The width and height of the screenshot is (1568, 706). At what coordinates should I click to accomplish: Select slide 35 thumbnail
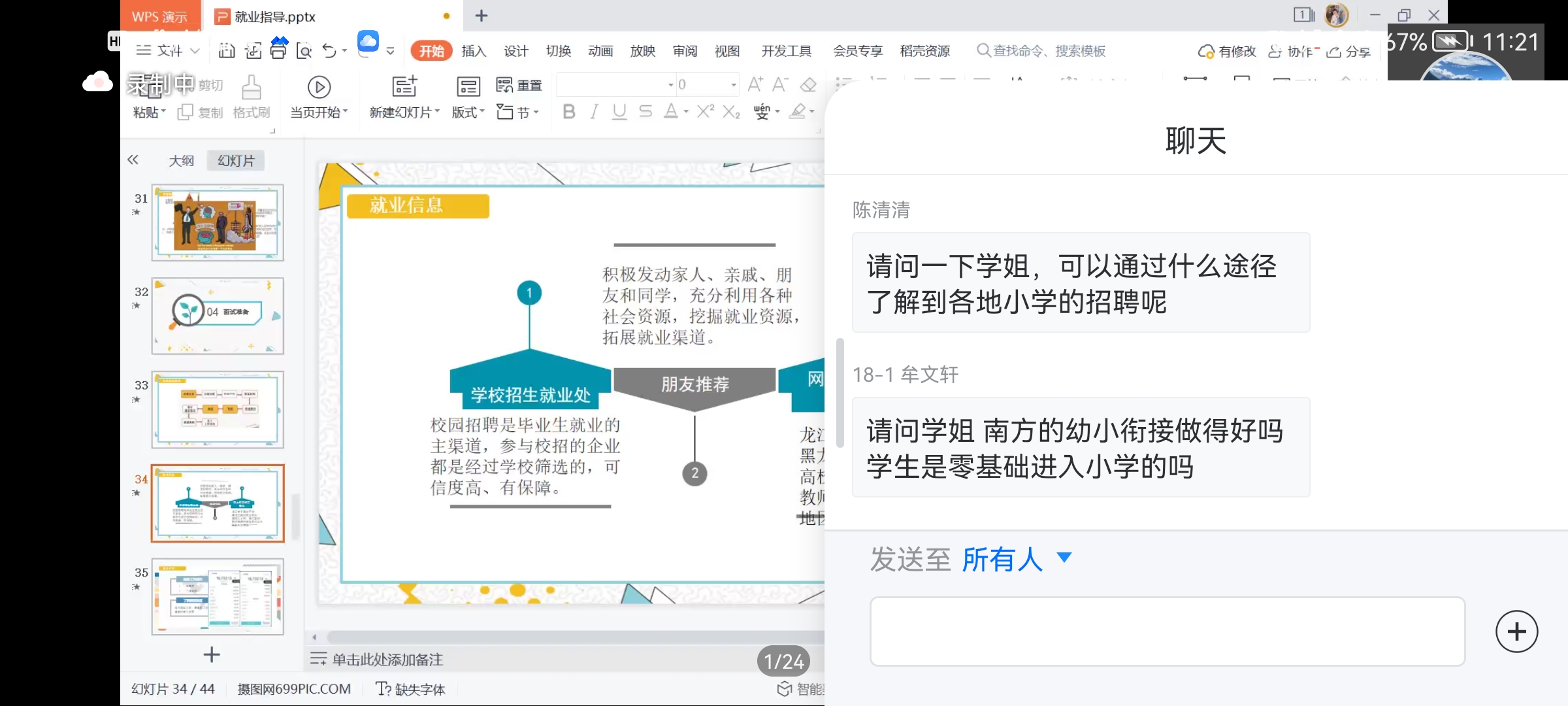click(x=218, y=596)
